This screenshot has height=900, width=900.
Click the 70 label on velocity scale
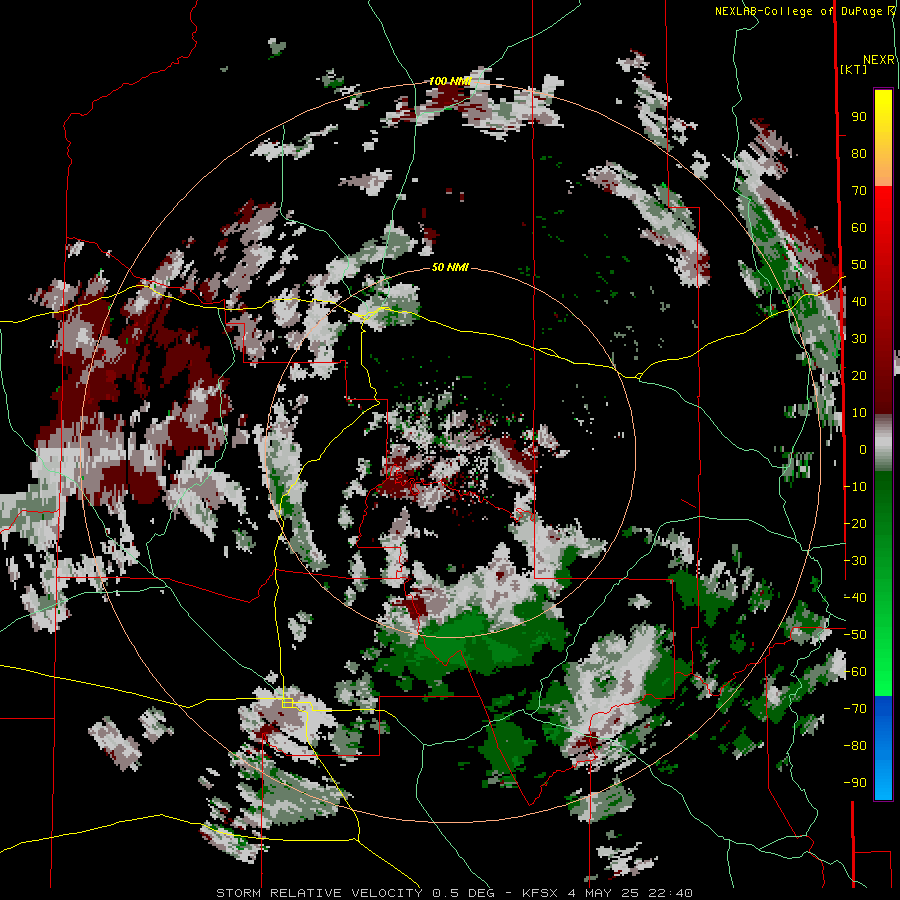[x=859, y=191]
